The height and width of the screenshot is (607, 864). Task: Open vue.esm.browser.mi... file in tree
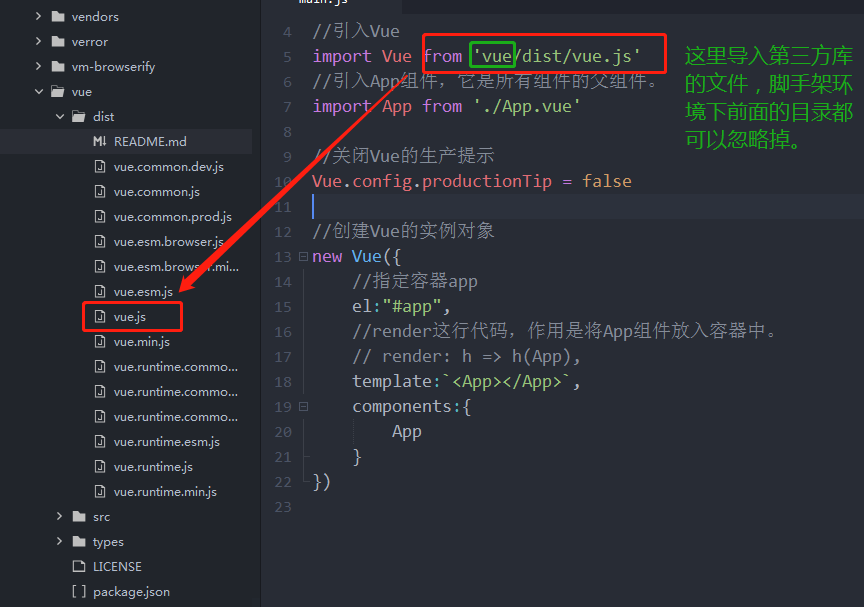click(176, 267)
